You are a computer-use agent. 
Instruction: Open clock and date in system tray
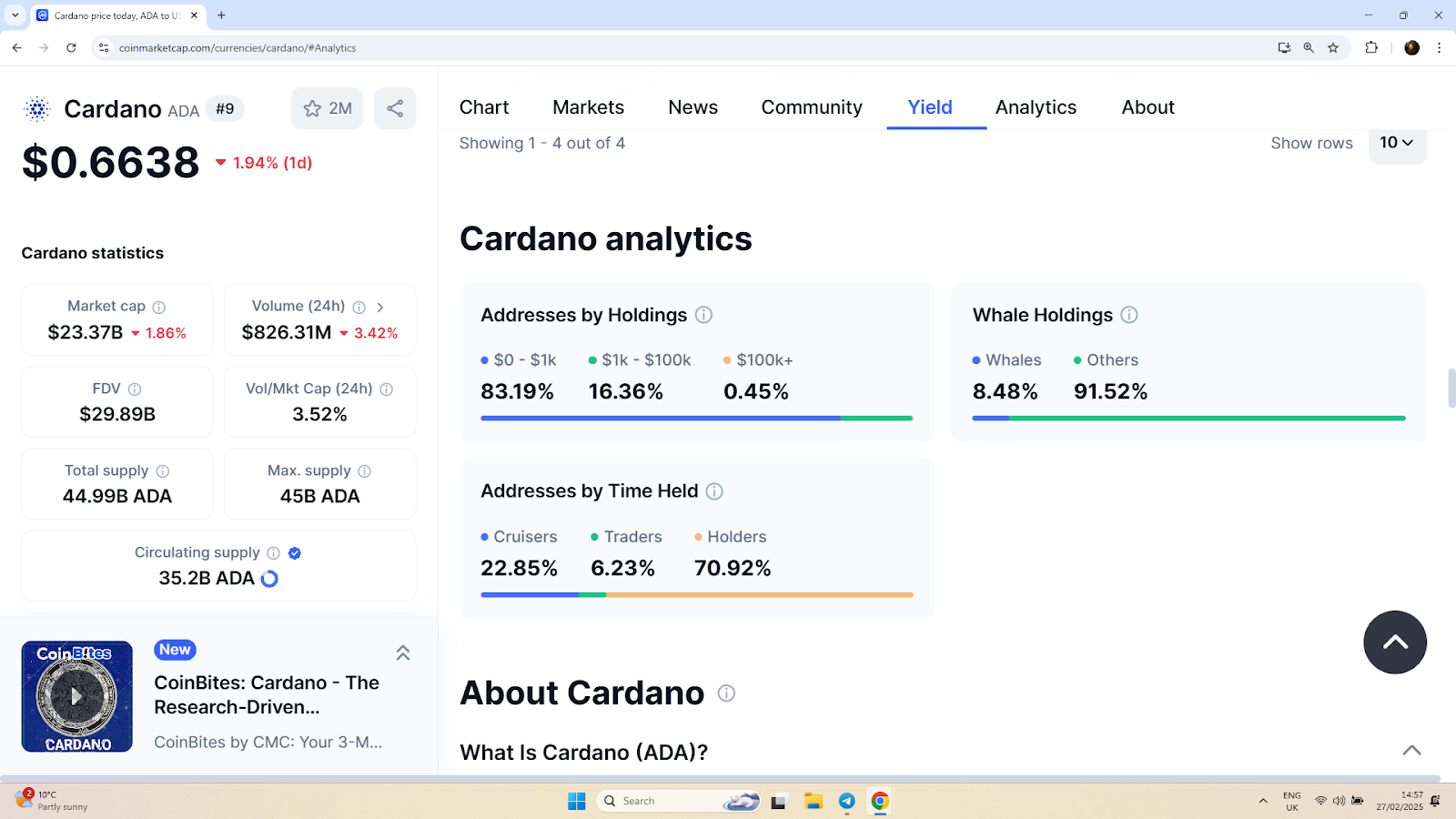click(x=1400, y=801)
